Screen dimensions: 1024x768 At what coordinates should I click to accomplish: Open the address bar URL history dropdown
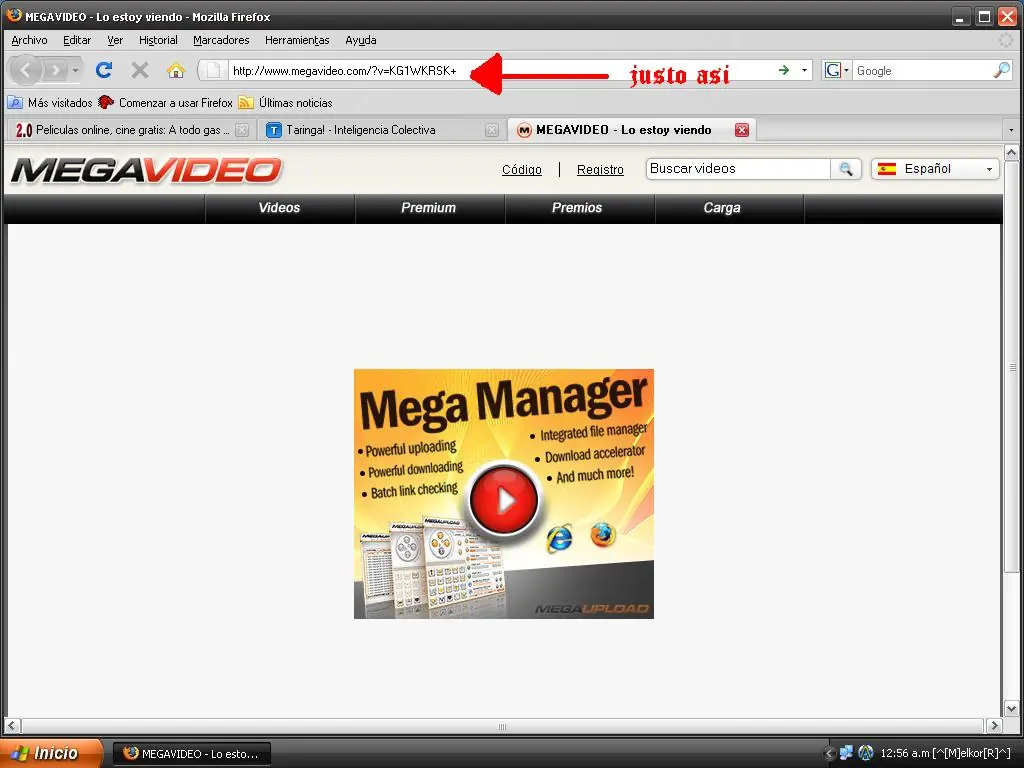coord(804,70)
